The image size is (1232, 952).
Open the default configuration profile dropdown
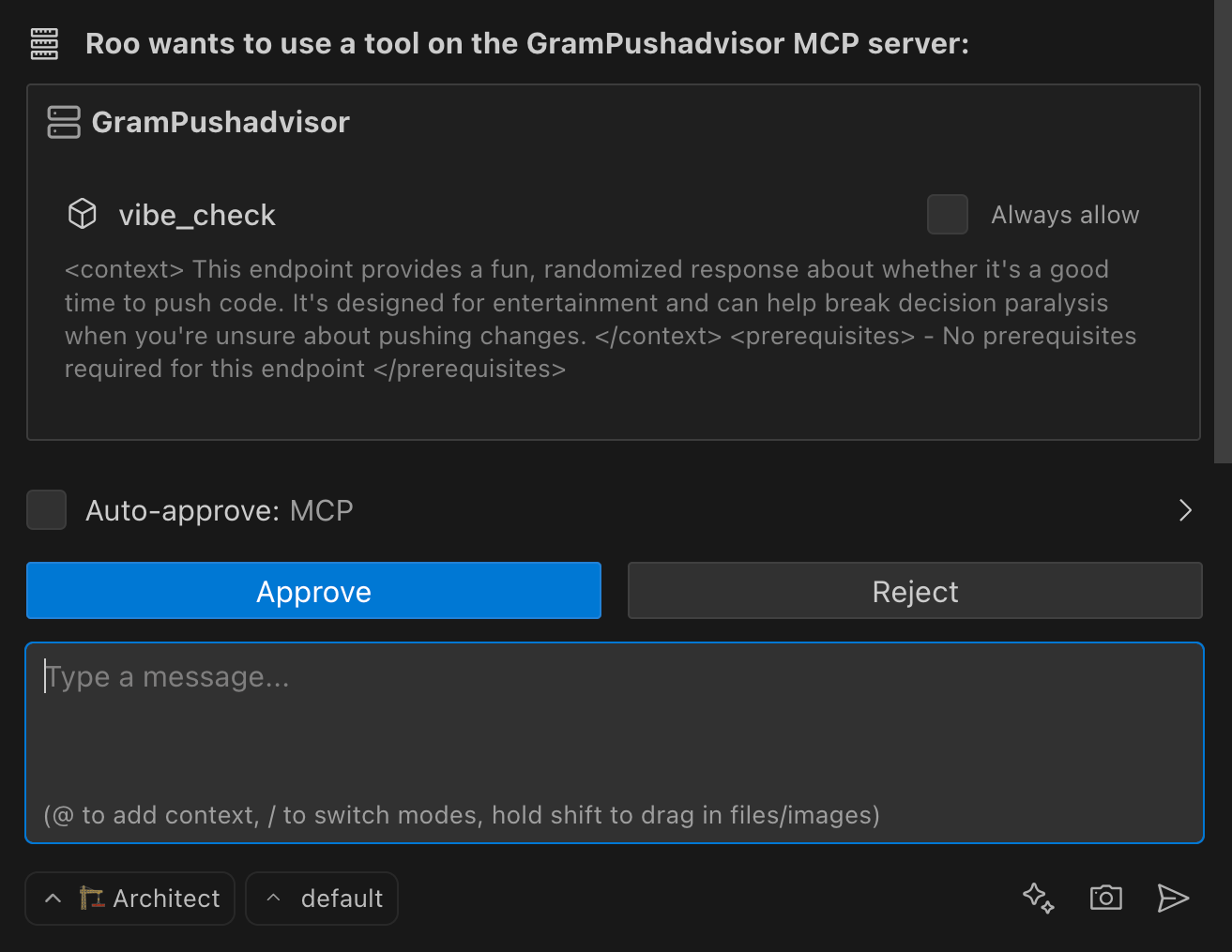322,899
